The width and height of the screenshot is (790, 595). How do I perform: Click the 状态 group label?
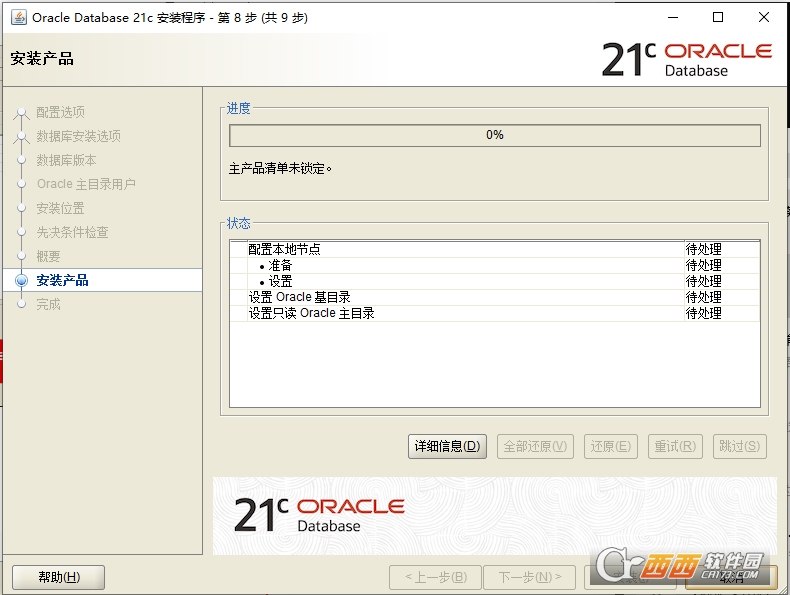[x=238, y=223]
